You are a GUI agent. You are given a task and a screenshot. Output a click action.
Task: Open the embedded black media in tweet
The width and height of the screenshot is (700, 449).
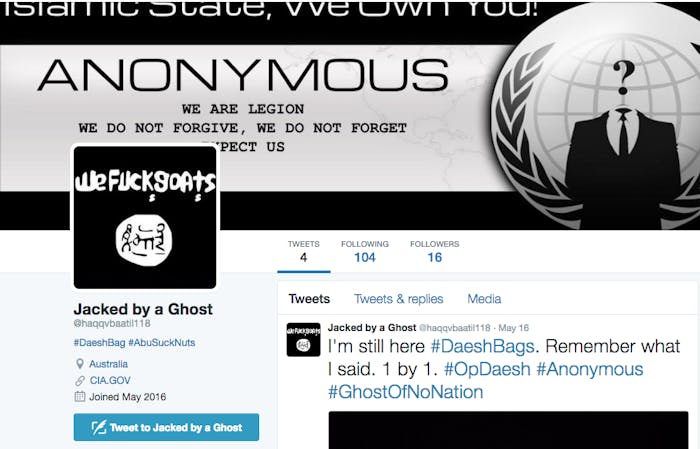click(x=508, y=430)
